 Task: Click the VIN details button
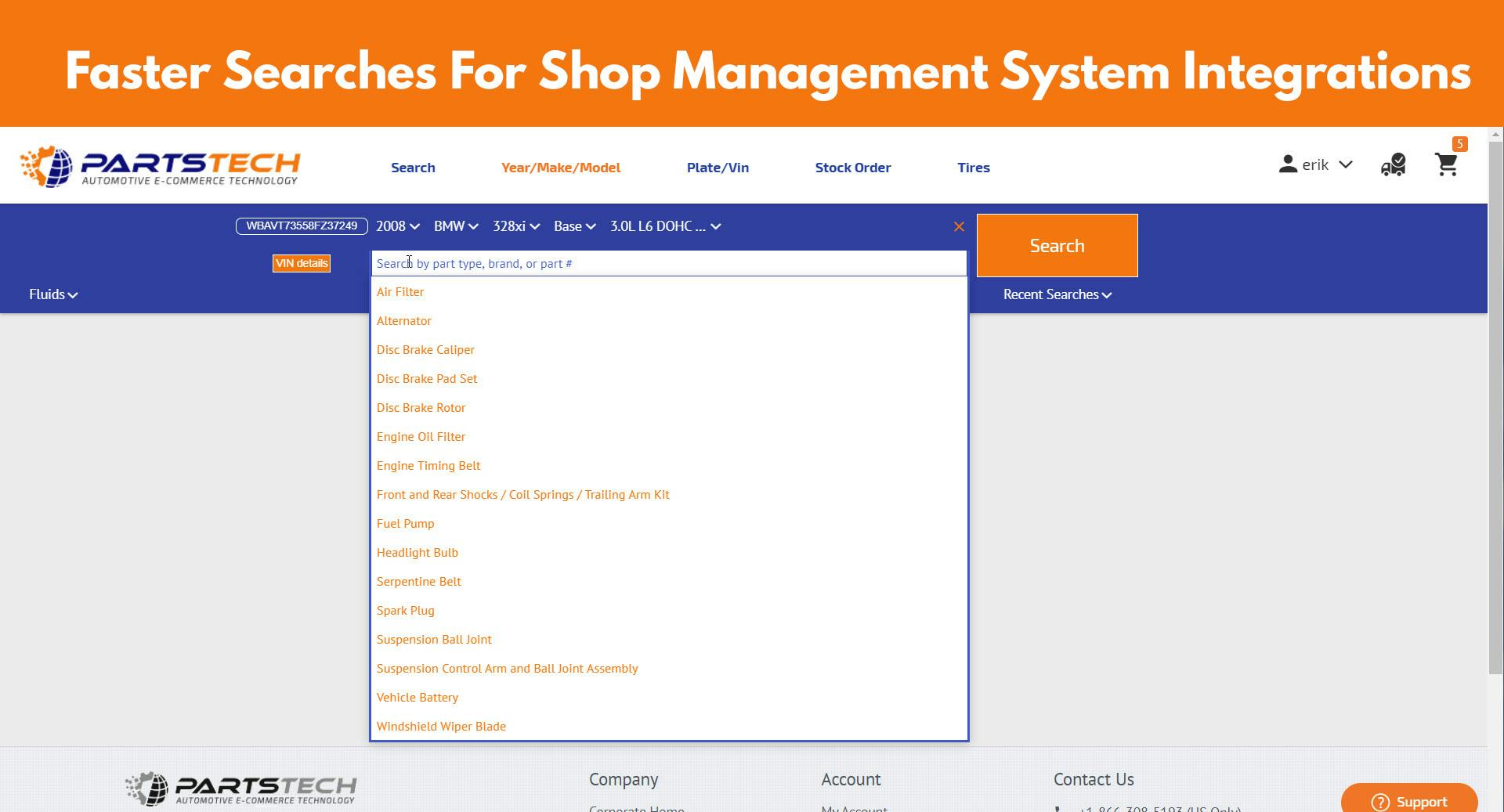pyautogui.click(x=302, y=263)
